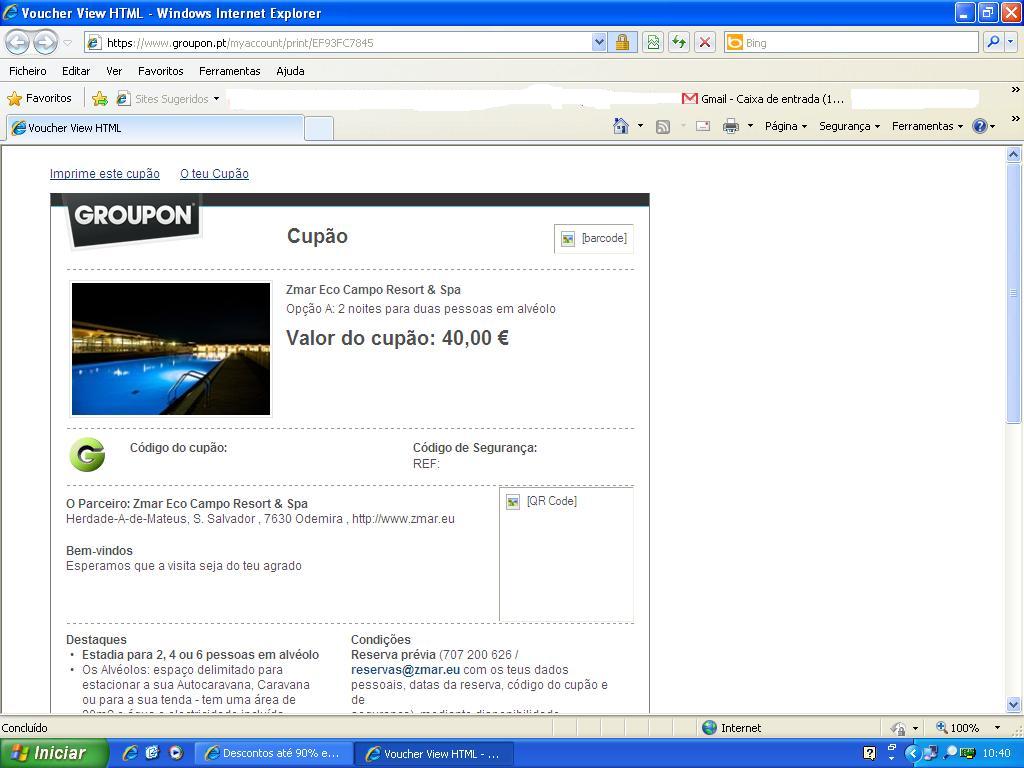Open the Gmail Caixa de entrada favorite
Image resolution: width=1024 pixels, height=768 pixels.
coord(763,99)
